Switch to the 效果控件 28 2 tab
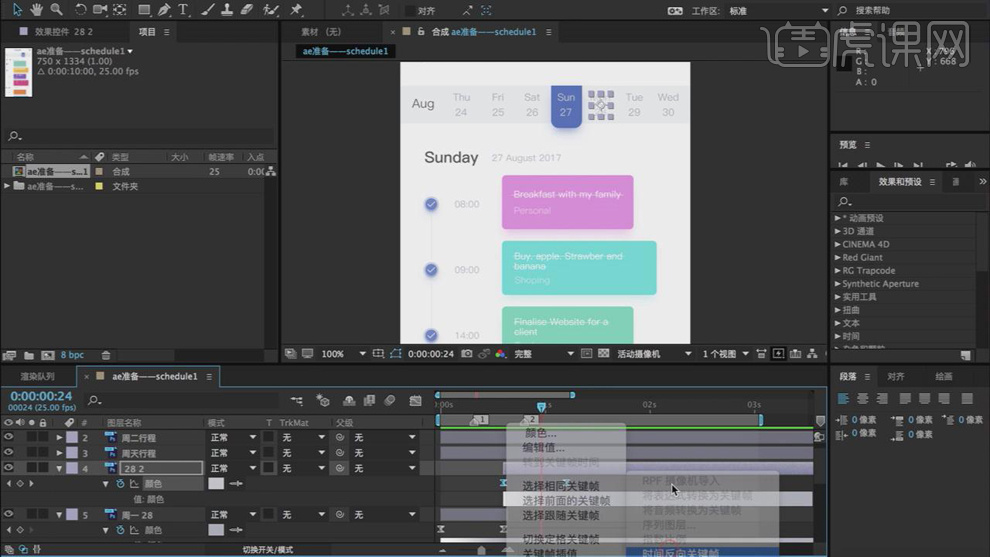 tap(63, 32)
